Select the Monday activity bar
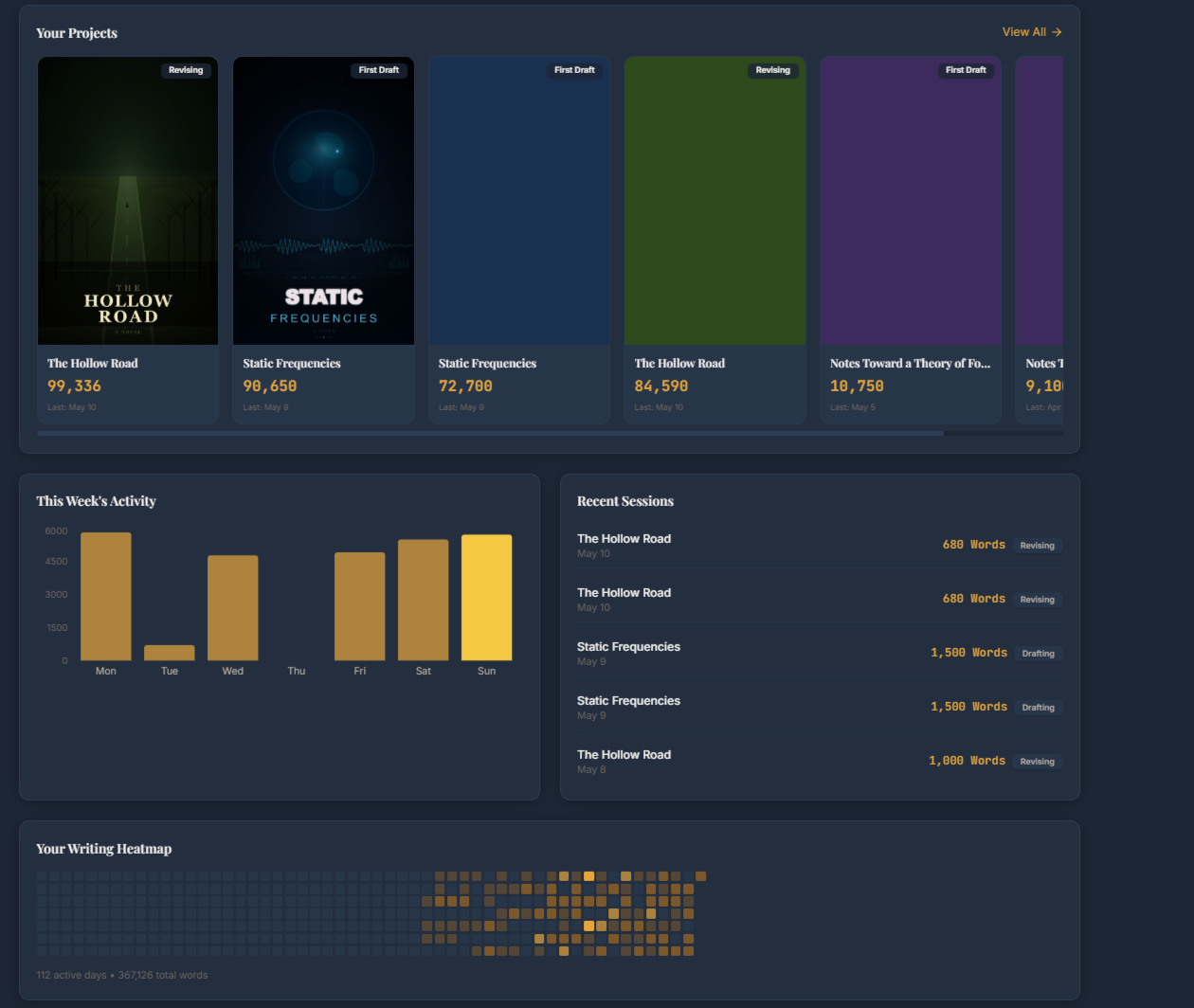 click(x=106, y=597)
